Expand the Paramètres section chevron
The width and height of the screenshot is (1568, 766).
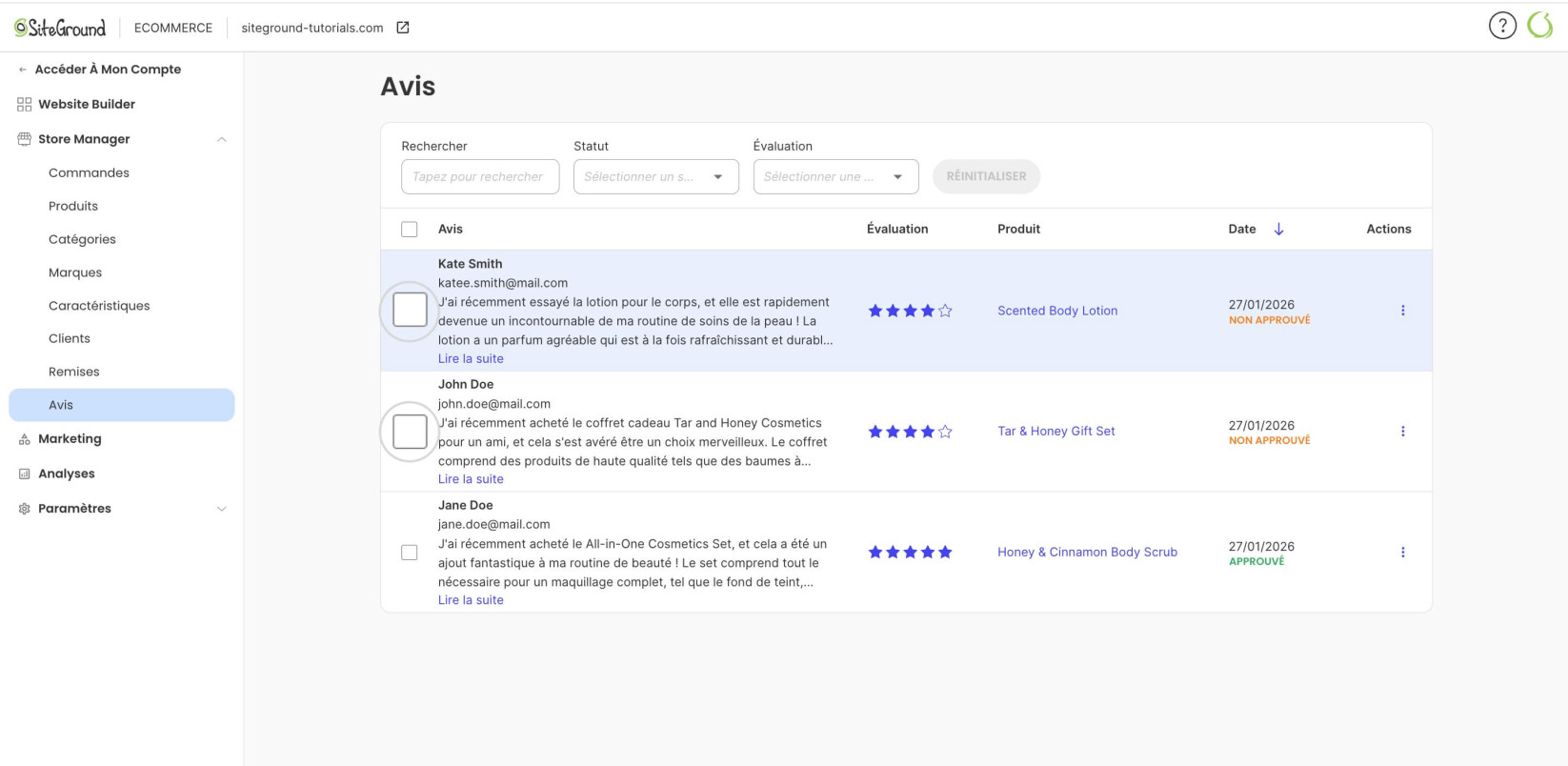click(x=221, y=509)
